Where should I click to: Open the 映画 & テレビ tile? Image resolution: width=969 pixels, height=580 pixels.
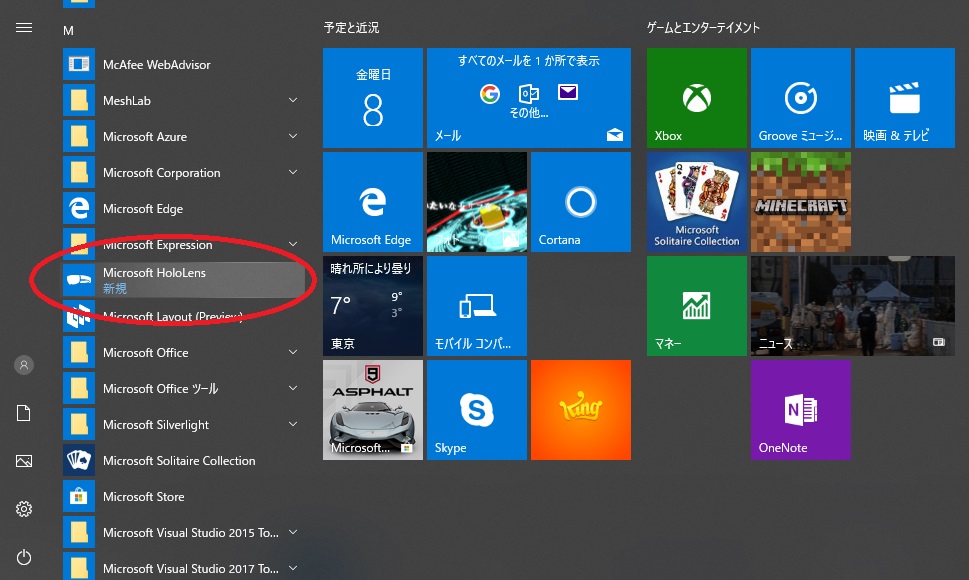tap(904, 97)
